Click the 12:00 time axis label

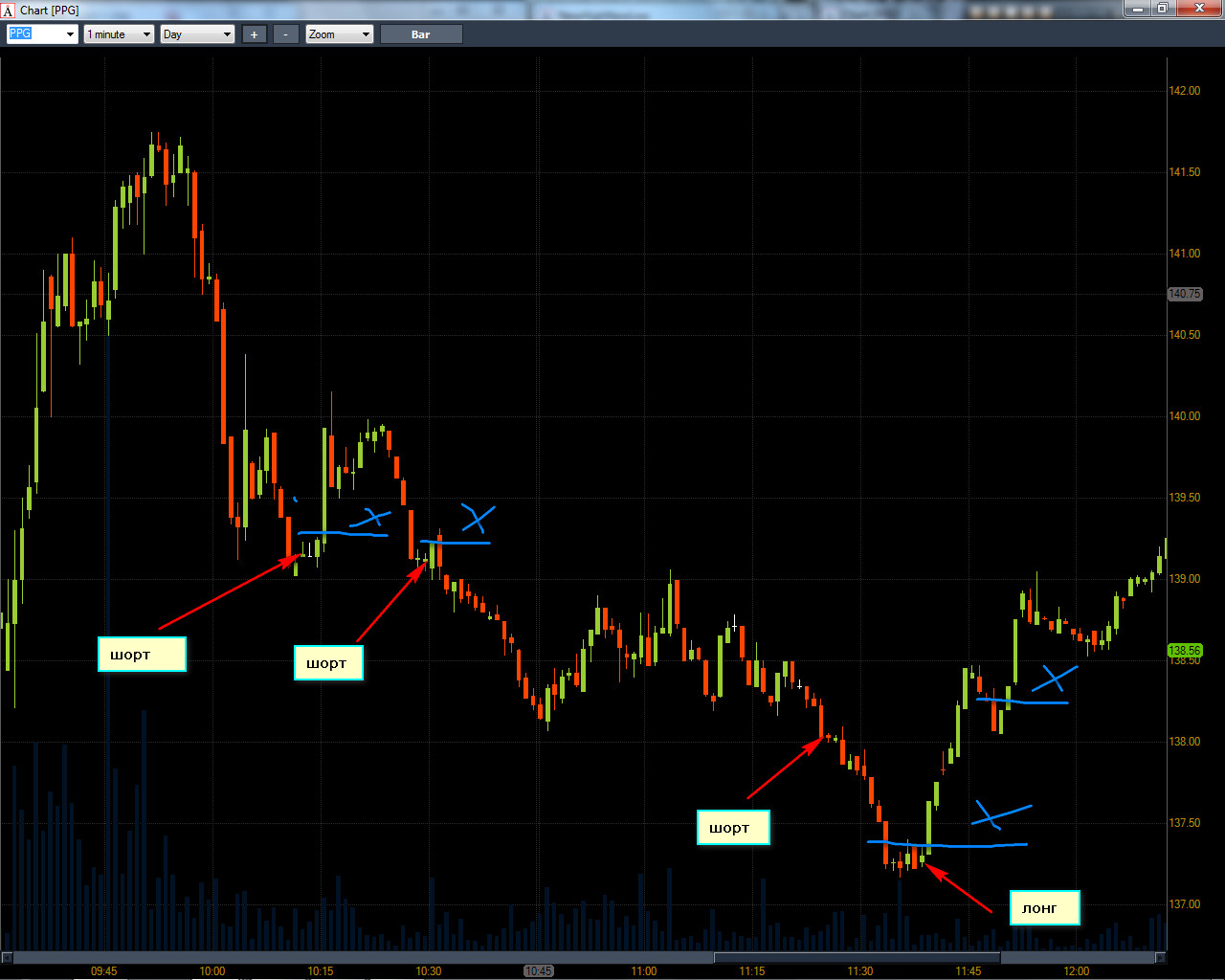coord(1077,970)
